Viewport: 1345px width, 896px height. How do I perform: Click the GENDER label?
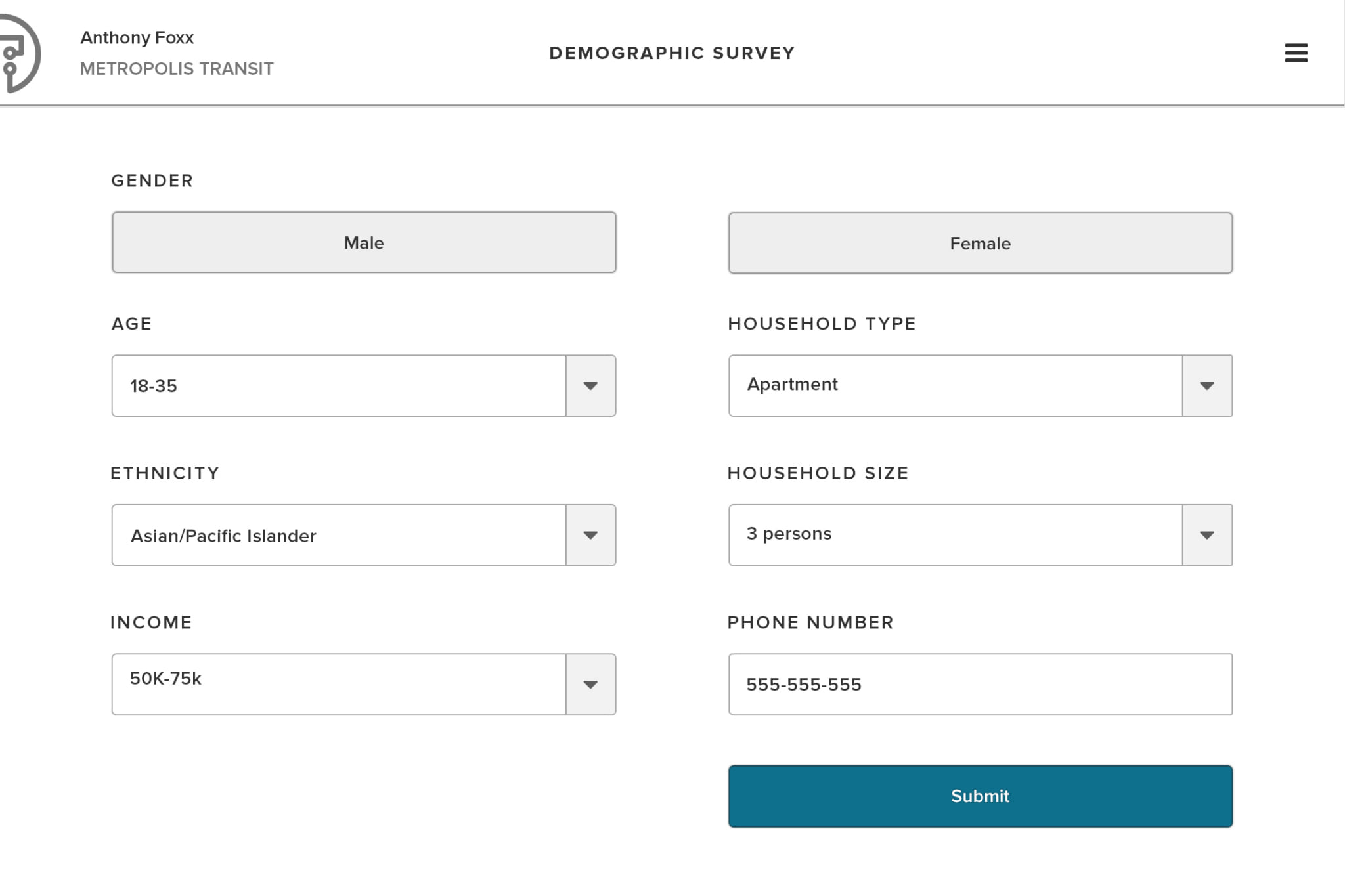click(x=152, y=181)
